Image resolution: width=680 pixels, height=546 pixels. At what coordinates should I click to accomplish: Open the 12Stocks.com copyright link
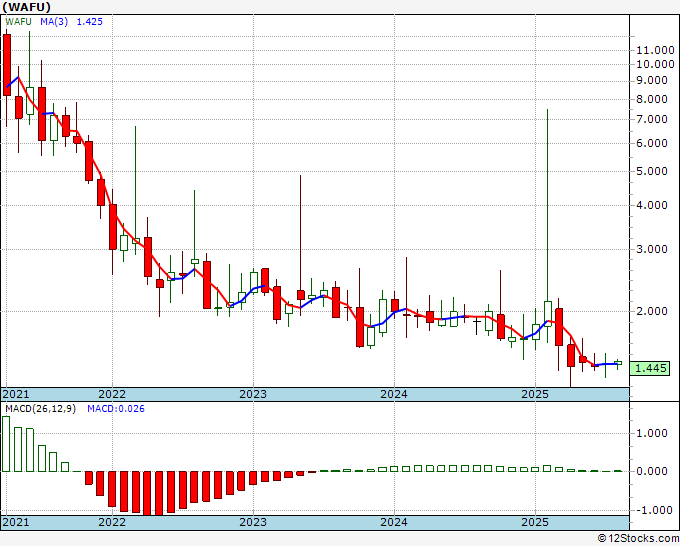pyautogui.click(x=638, y=539)
